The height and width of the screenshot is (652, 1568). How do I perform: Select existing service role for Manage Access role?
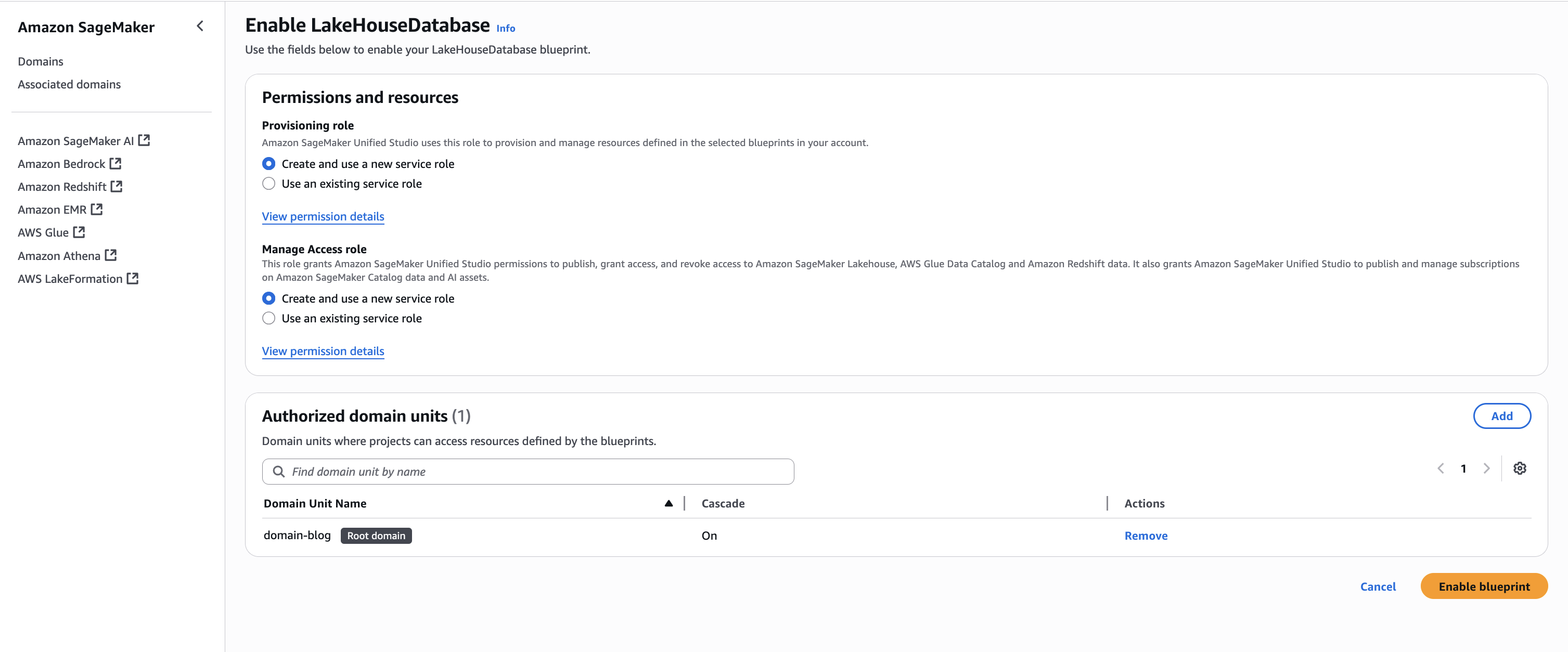click(268, 318)
